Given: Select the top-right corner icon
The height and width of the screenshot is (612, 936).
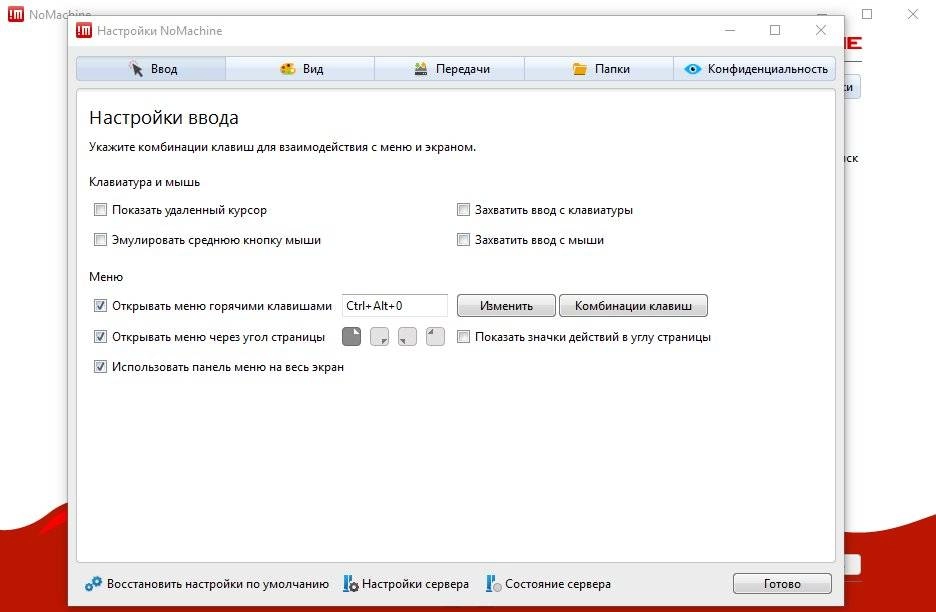Looking at the screenshot, I should (x=352, y=337).
